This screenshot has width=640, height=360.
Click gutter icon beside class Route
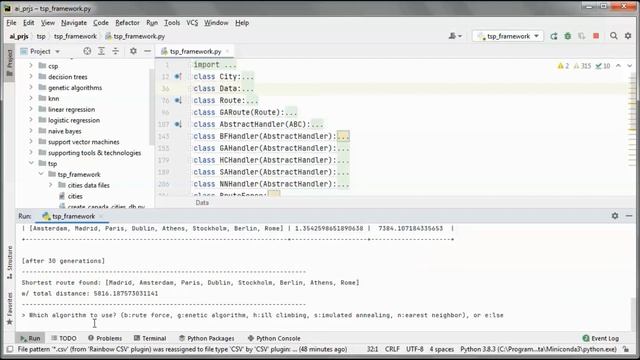click(178, 100)
